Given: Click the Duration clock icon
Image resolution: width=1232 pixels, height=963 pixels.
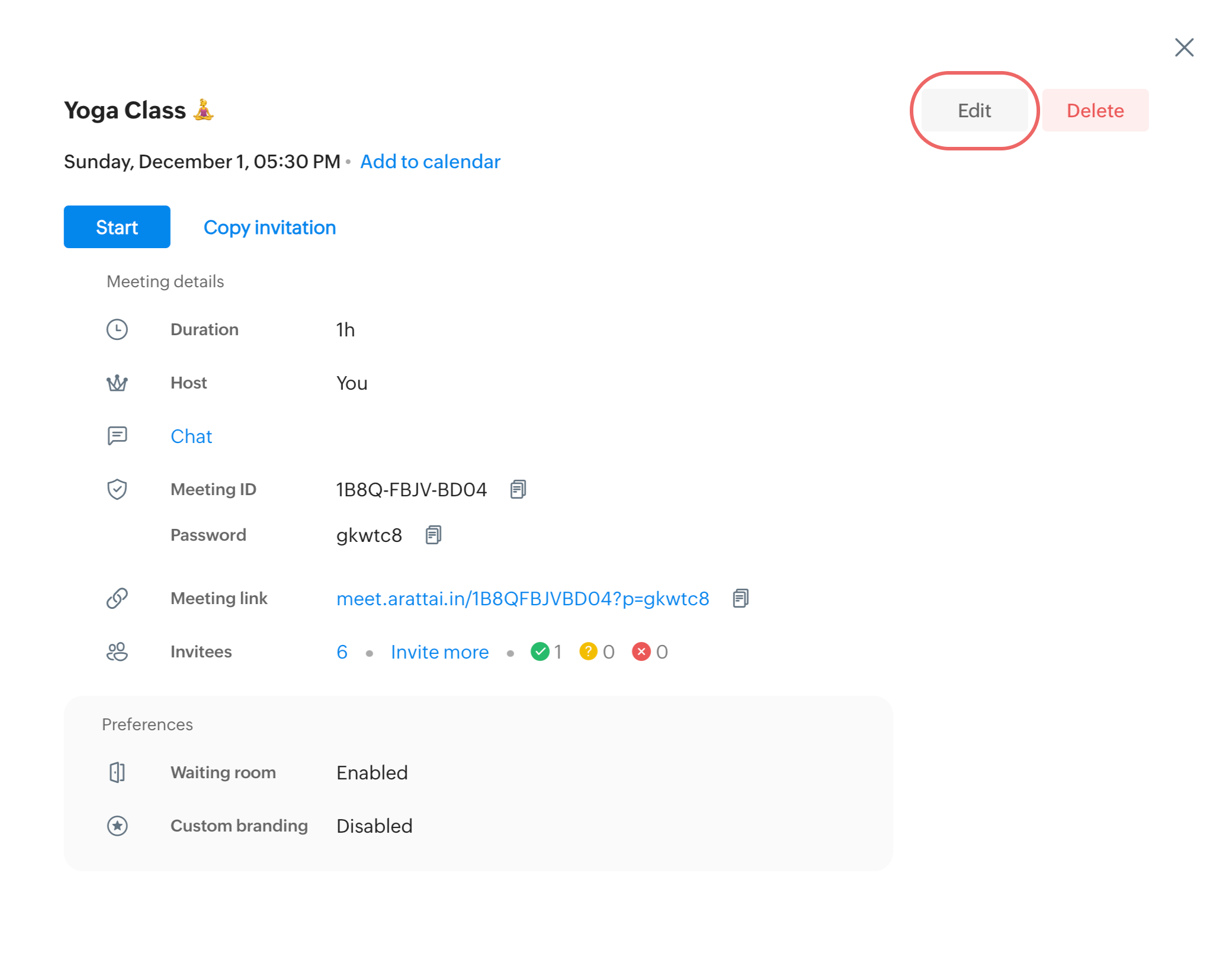Looking at the screenshot, I should (117, 329).
